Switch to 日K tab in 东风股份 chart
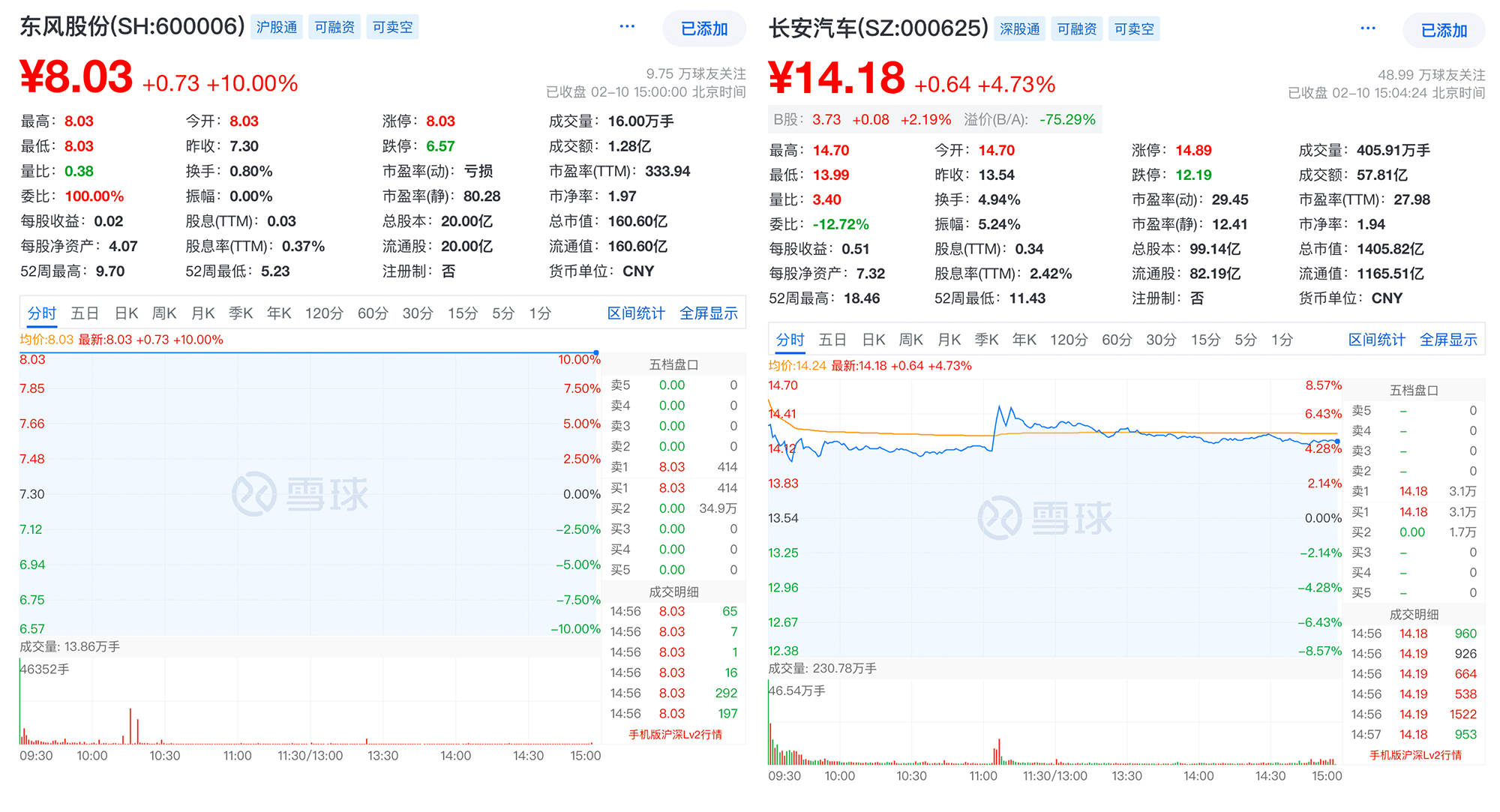This screenshot has width=1500, height=812. tap(126, 313)
